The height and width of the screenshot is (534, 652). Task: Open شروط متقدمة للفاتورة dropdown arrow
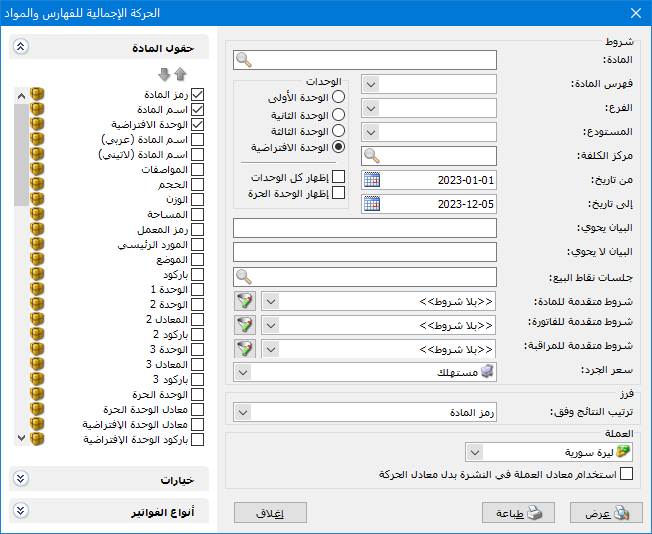[x=271, y=325]
